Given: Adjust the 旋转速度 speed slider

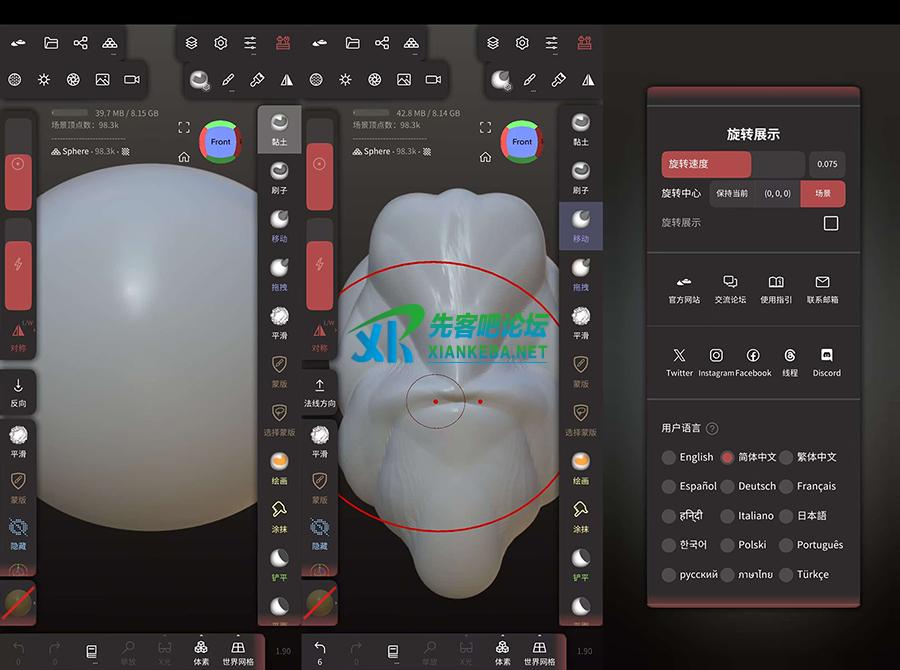Looking at the screenshot, I should [x=732, y=165].
